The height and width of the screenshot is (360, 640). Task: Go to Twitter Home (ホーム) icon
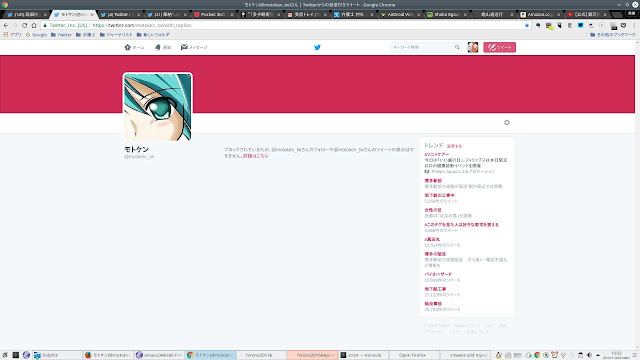click(127, 47)
